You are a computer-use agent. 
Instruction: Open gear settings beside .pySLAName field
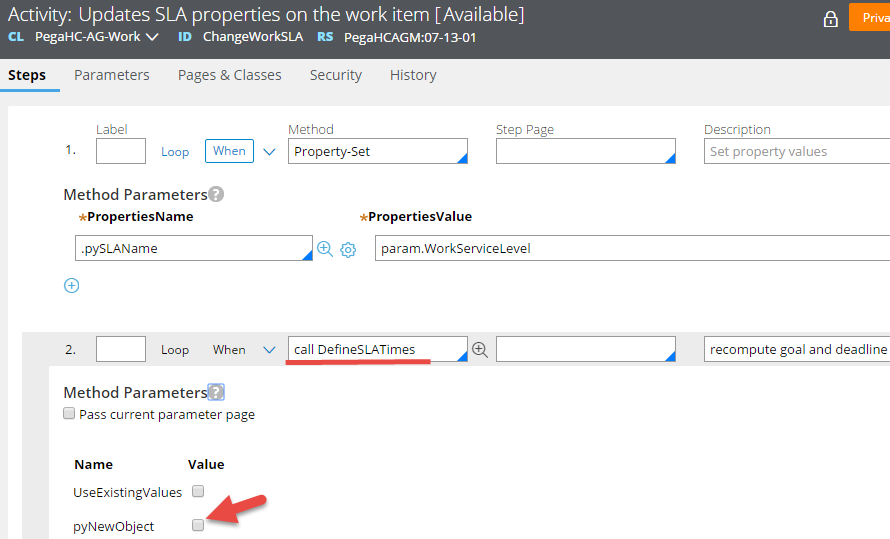(348, 249)
